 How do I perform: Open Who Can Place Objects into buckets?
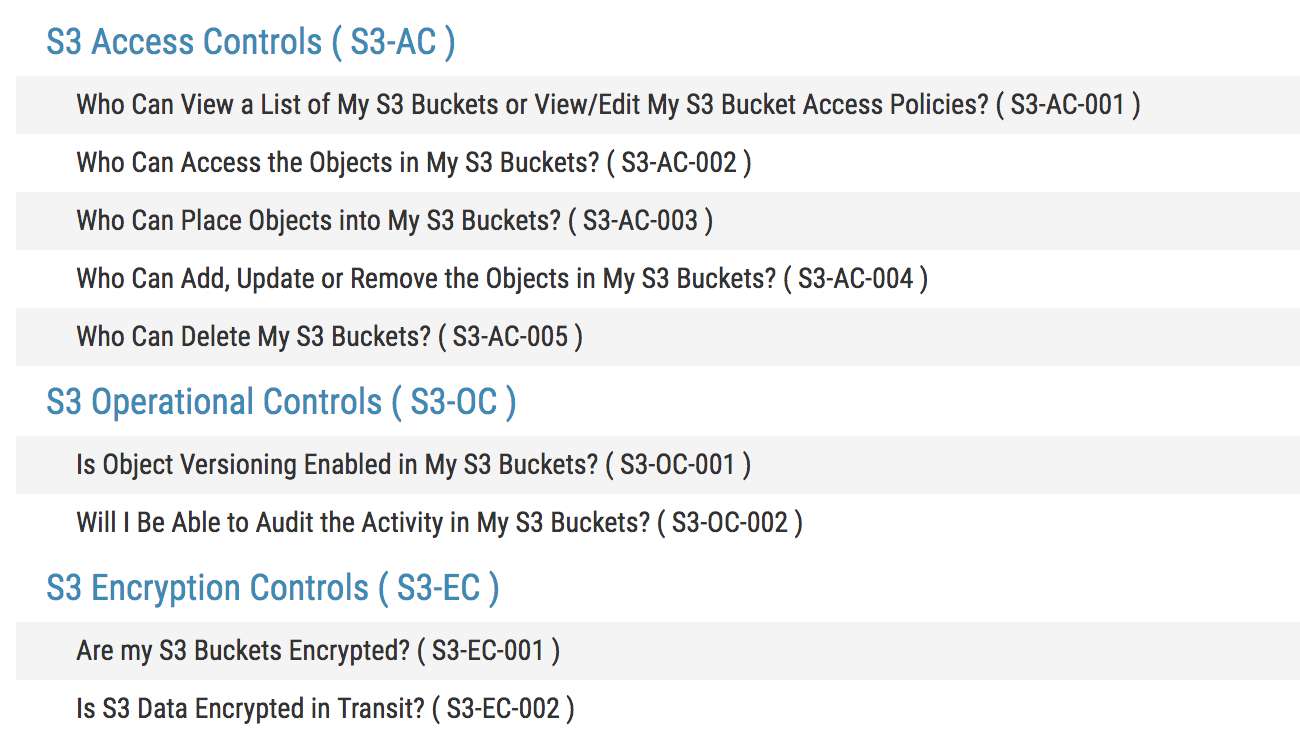(x=318, y=221)
